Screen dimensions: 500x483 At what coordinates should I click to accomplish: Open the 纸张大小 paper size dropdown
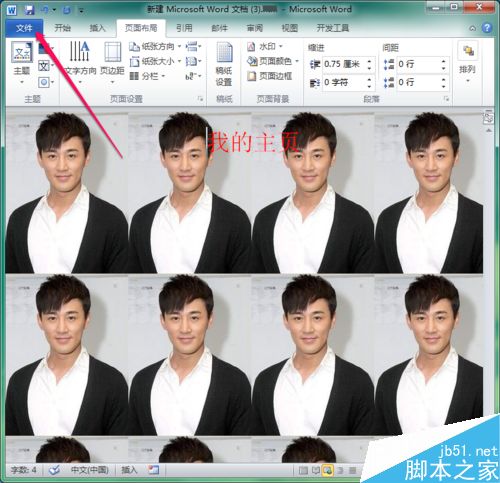pyautogui.click(x=155, y=61)
